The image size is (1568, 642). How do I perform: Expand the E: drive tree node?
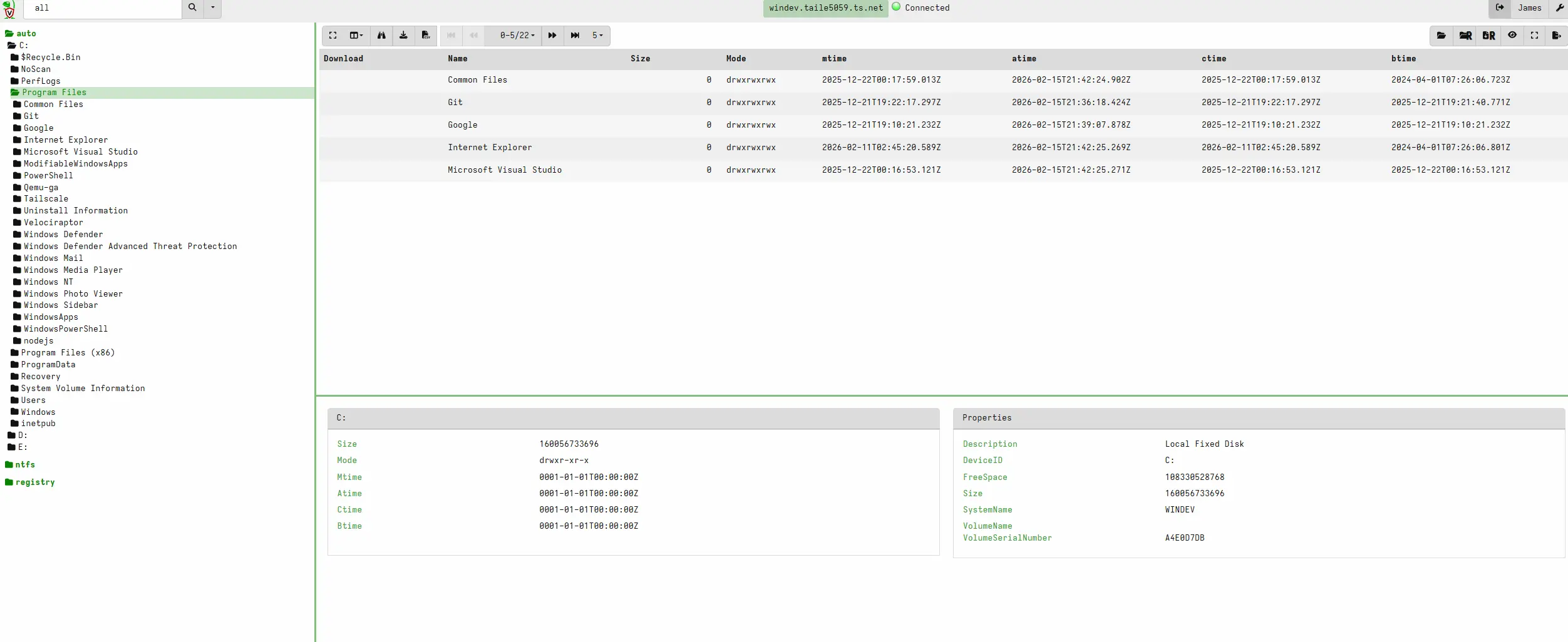pos(18,447)
